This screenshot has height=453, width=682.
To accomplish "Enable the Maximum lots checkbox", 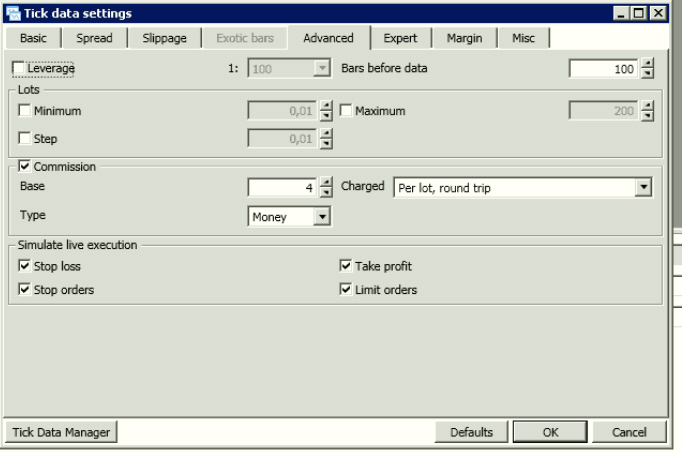I will [345, 110].
